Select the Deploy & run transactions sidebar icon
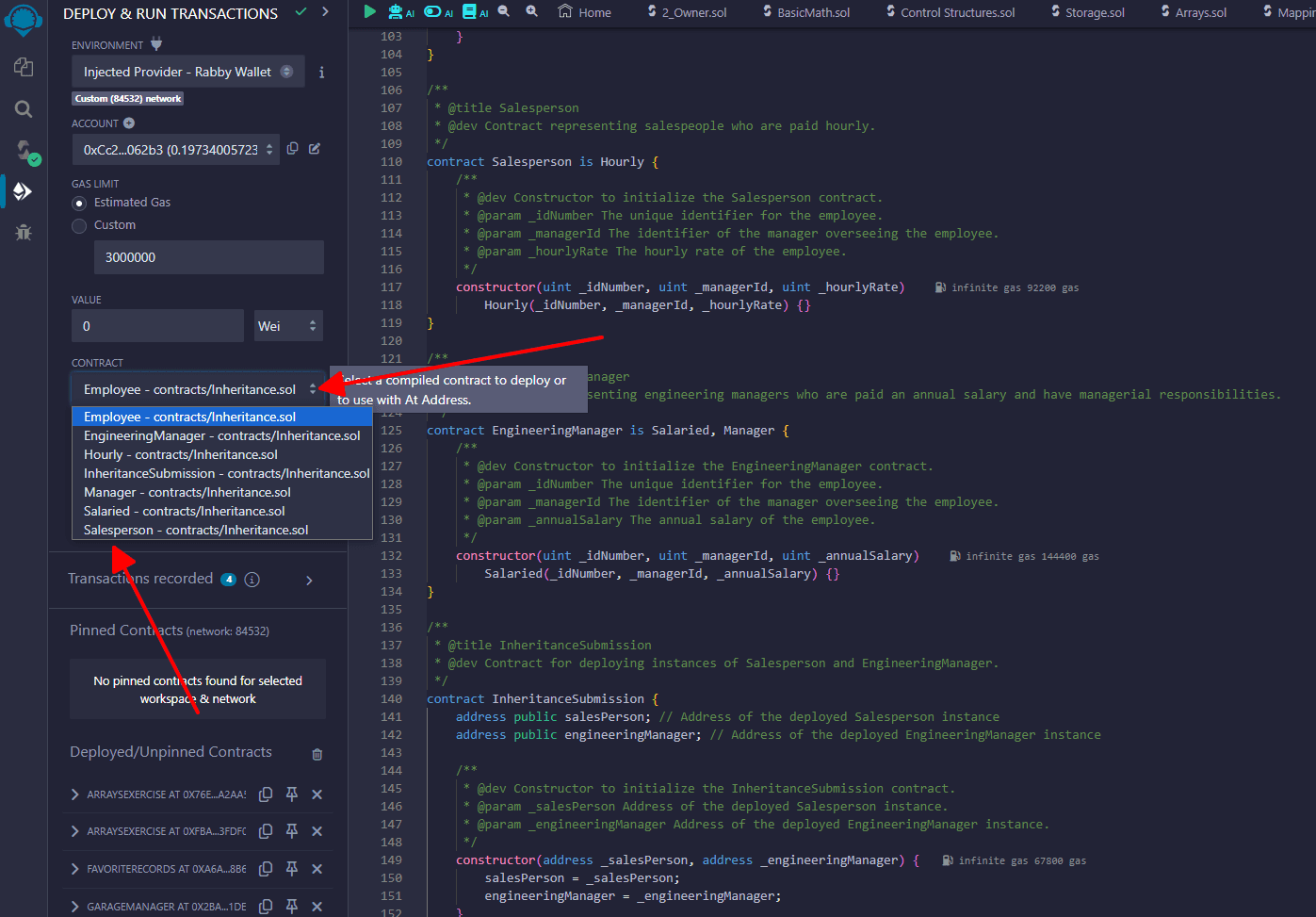The image size is (1316, 917). point(24,191)
